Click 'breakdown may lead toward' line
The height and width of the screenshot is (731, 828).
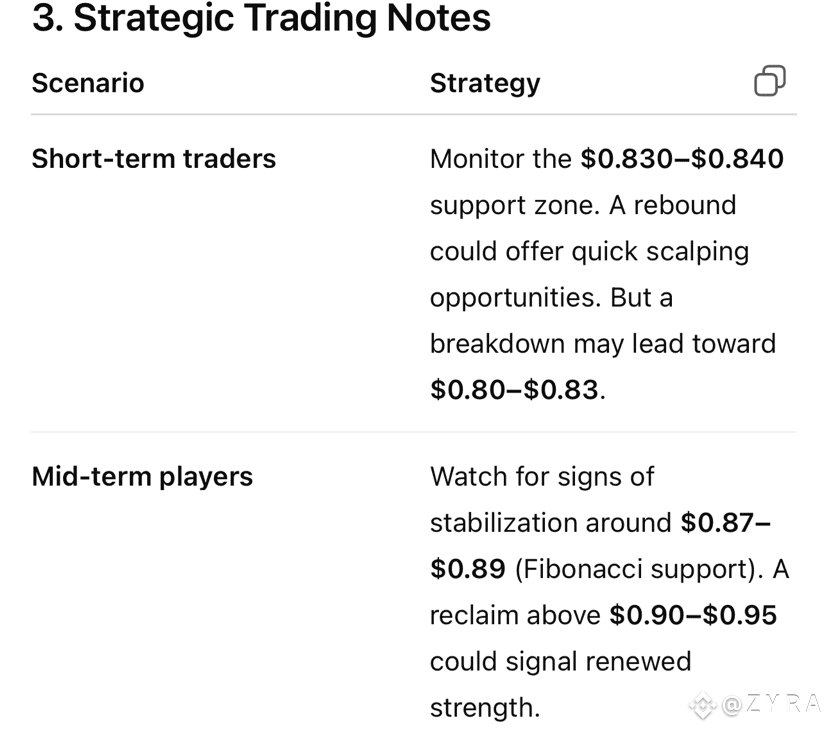pos(603,344)
